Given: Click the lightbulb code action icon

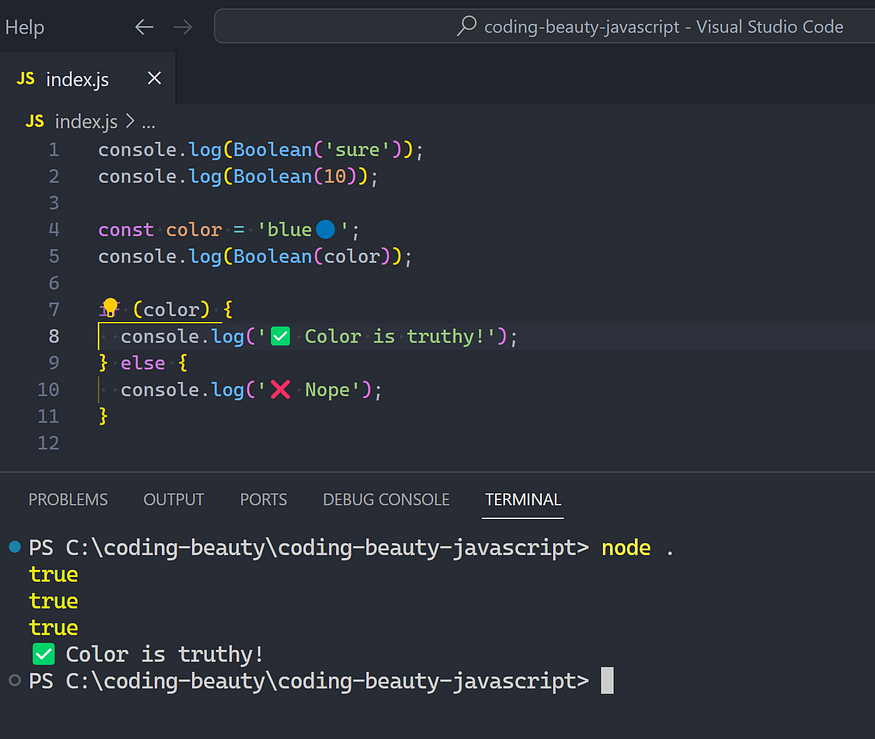Looking at the screenshot, I should pos(110,306).
